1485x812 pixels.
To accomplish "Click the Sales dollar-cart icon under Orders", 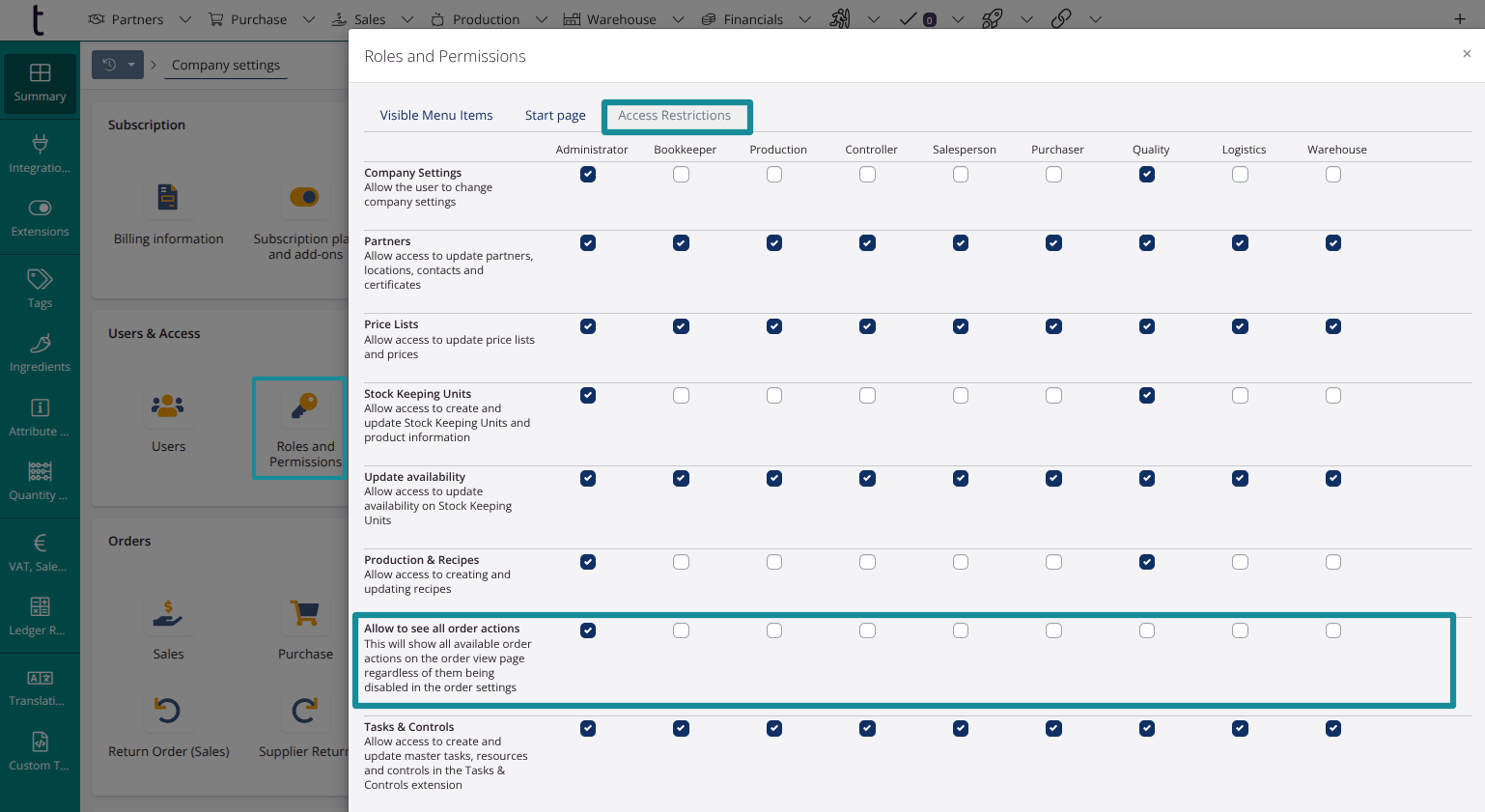I will tap(168, 615).
